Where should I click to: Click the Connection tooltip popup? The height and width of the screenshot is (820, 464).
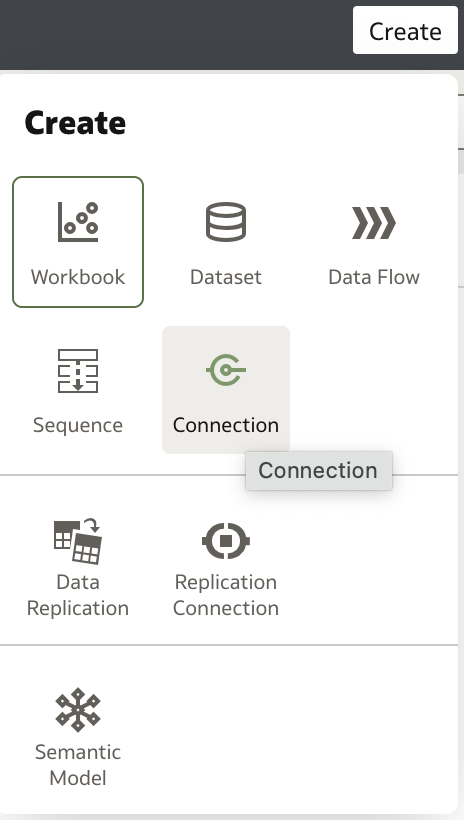(x=319, y=471)
